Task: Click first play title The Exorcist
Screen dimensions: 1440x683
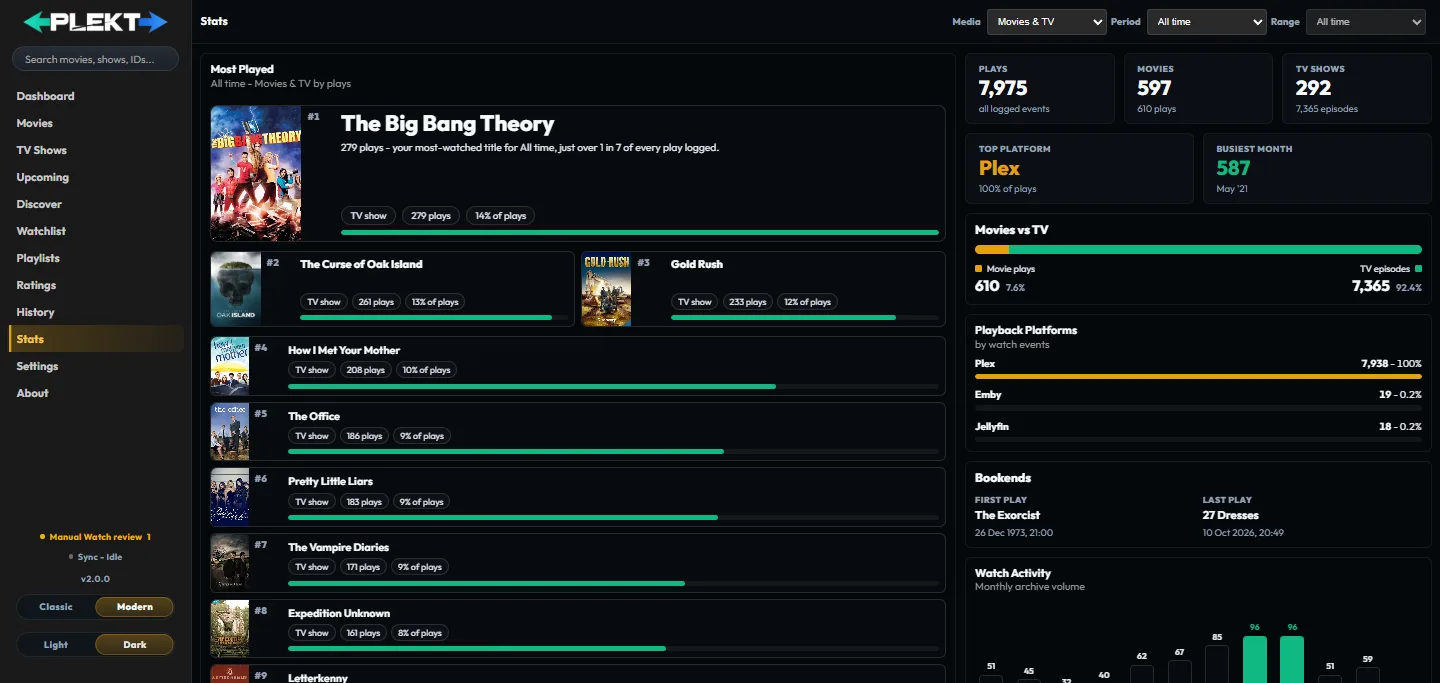Action: pos(1007,515)
